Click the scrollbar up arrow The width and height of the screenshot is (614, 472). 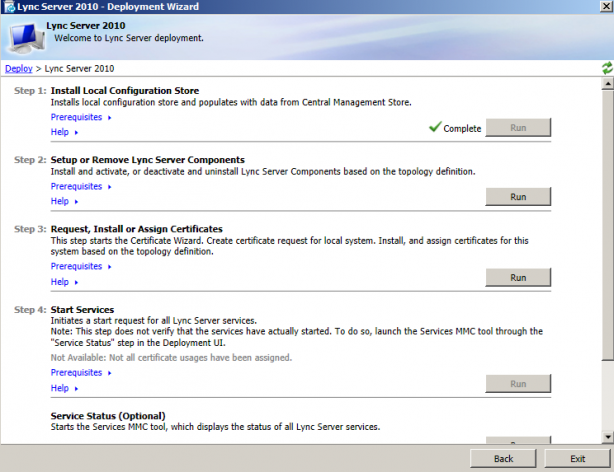pos(607,83)
